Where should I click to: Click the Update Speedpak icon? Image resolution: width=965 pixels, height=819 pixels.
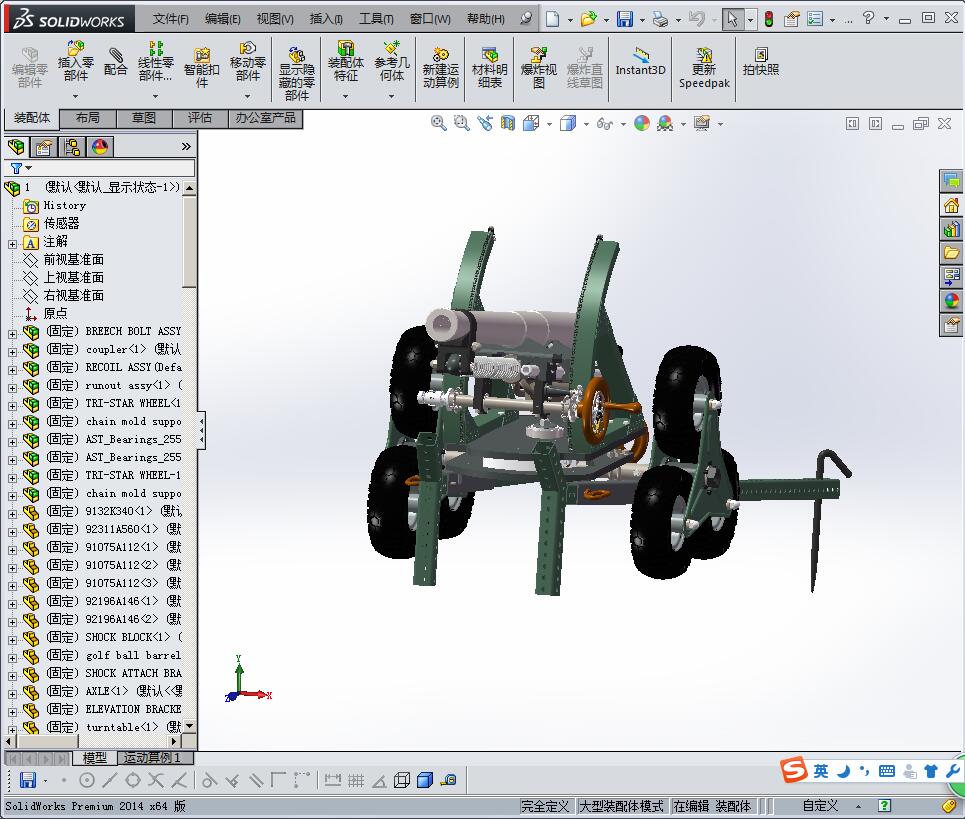point(704,68)
